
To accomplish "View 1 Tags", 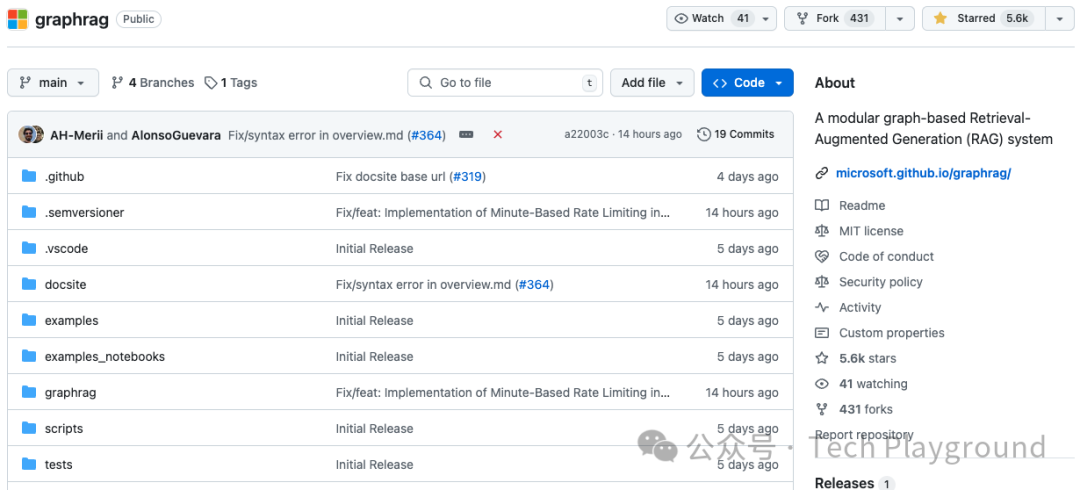I will tap(231, 83).
